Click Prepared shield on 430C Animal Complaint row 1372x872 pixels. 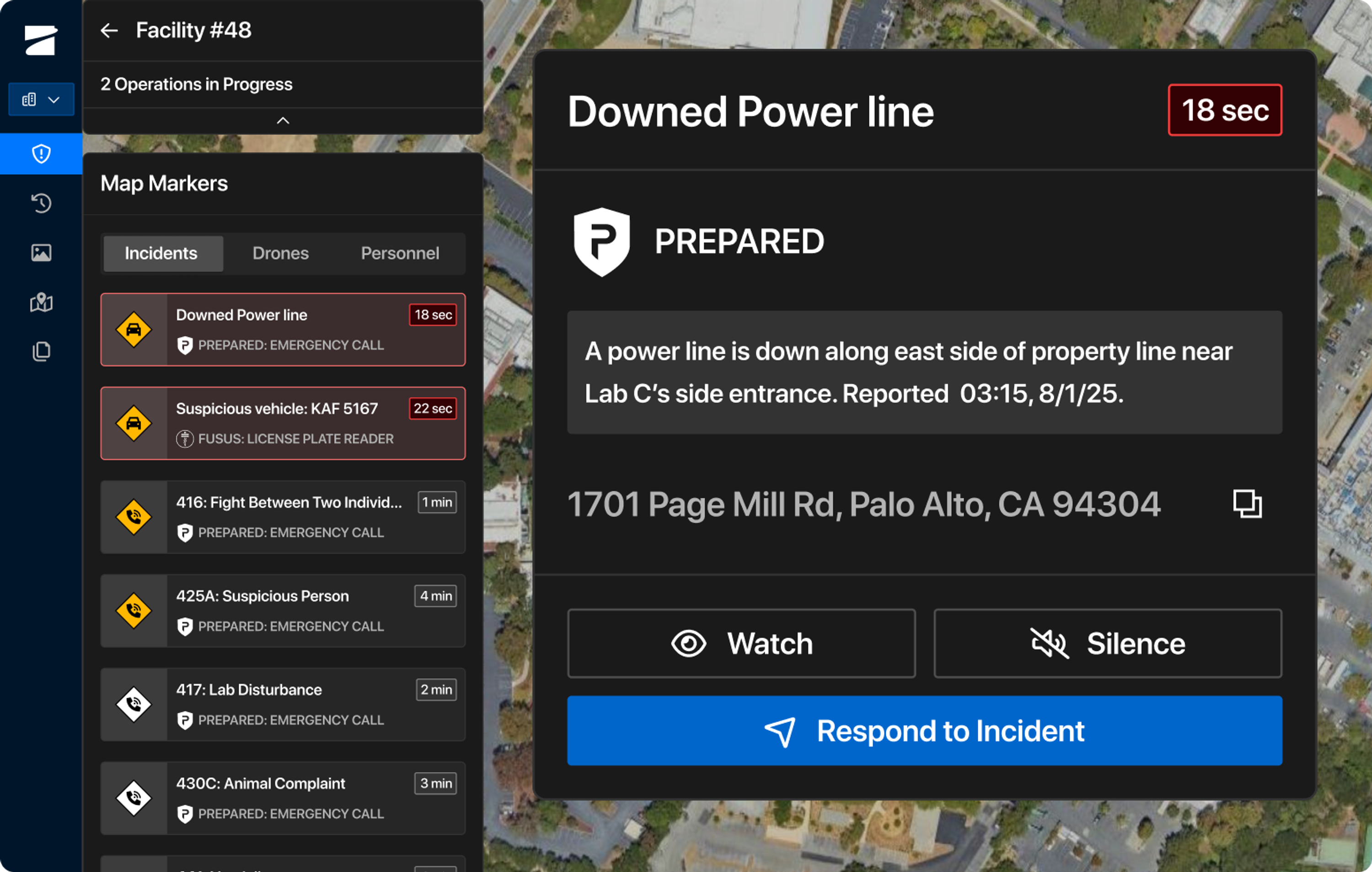click(185, 814)
